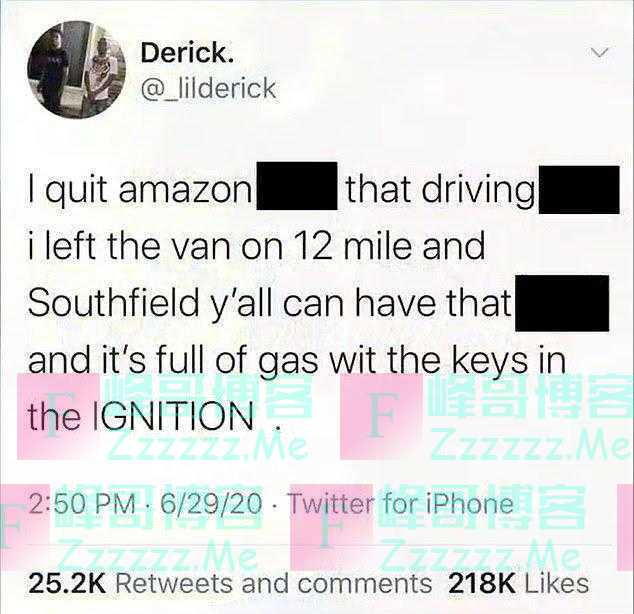
Task: Click the Zzzzzz.Me watermark under IGNITION
Action: 206,447
